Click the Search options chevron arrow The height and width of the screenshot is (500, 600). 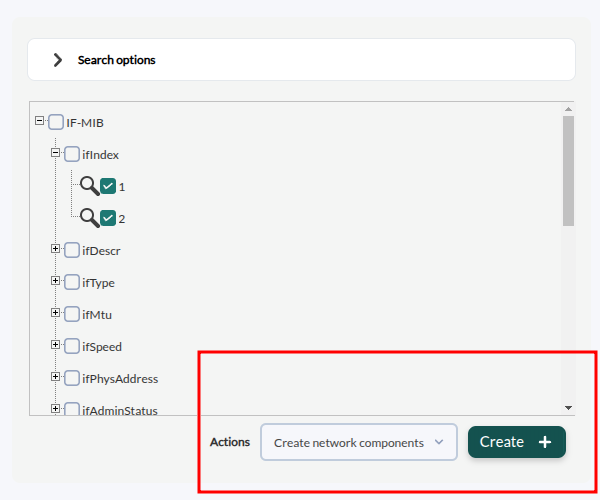click(58, 60)
